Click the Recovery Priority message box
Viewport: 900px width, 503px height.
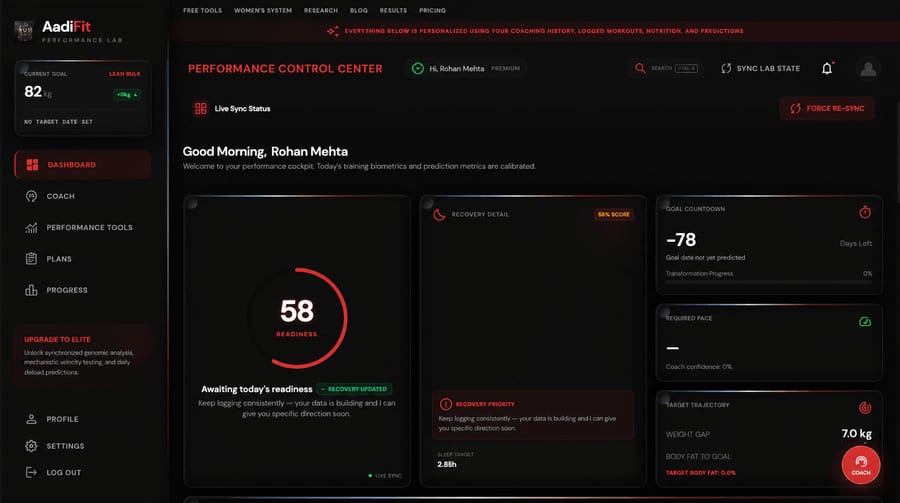tap(533, 415)
